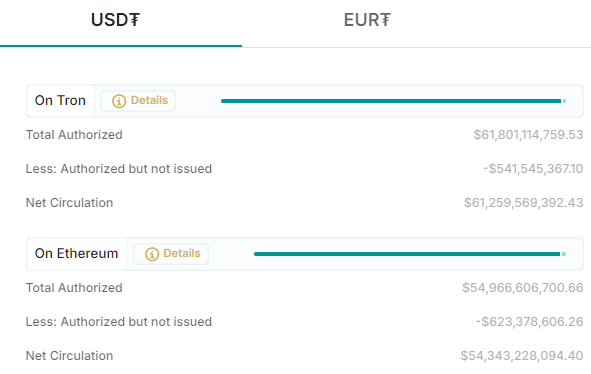Image resolution: width=591 pixels, height=374 pixels.
Task: Click the info icon in Tron Details
Action: [x=119, y=101]
